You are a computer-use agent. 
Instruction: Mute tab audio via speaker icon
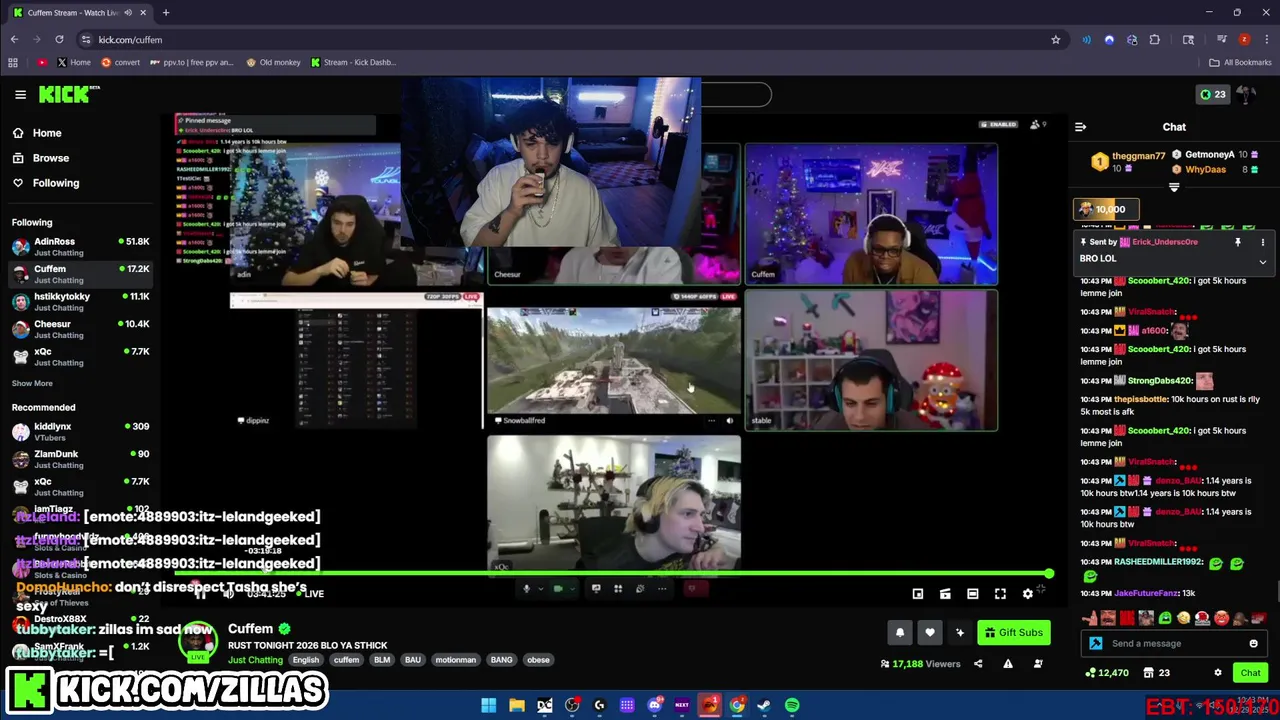(x=128, y=13)
